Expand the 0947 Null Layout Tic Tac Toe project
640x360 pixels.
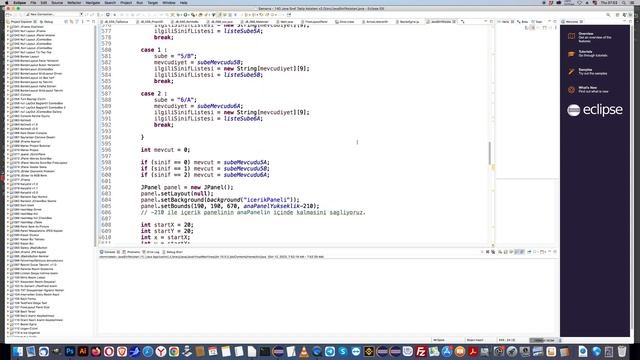pyautogui.click(x=8, y=52)
